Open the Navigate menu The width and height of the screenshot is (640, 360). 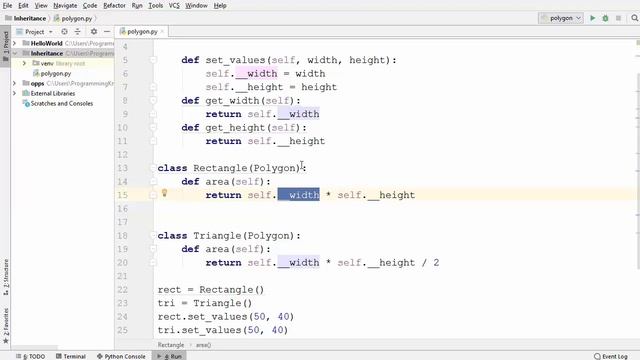click(65, 6)
